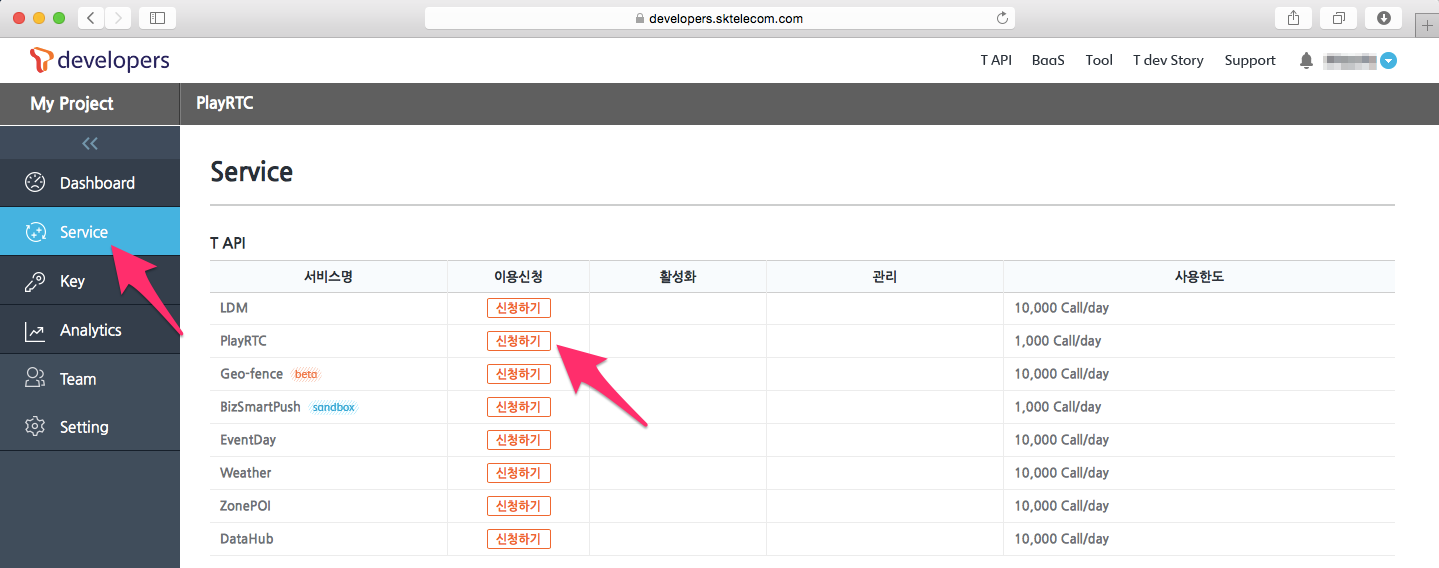This screenshot has height=568, width=1439.
Task: Open T dev Story menu
Action: (1168, 60)
